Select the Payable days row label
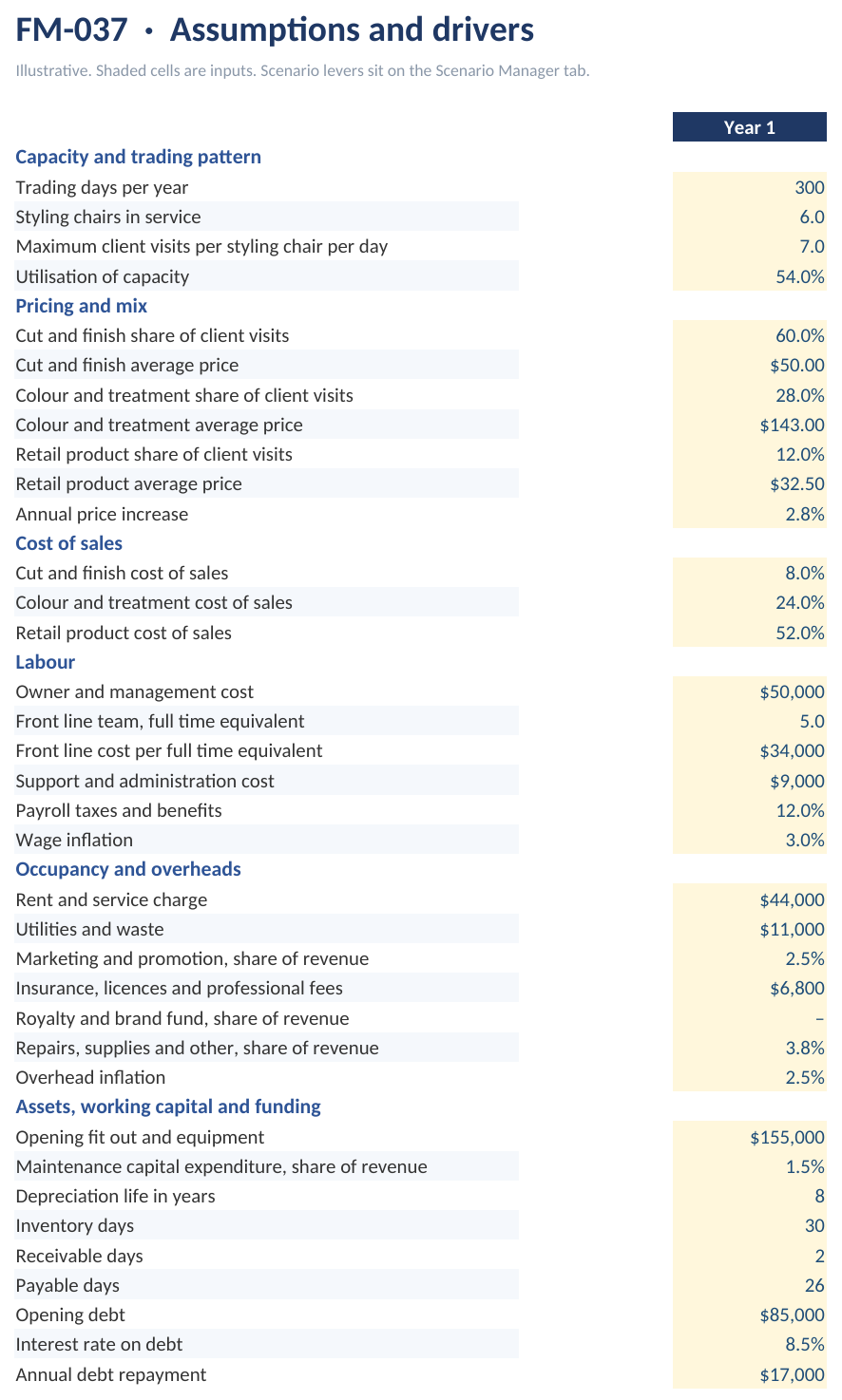 67,1285
